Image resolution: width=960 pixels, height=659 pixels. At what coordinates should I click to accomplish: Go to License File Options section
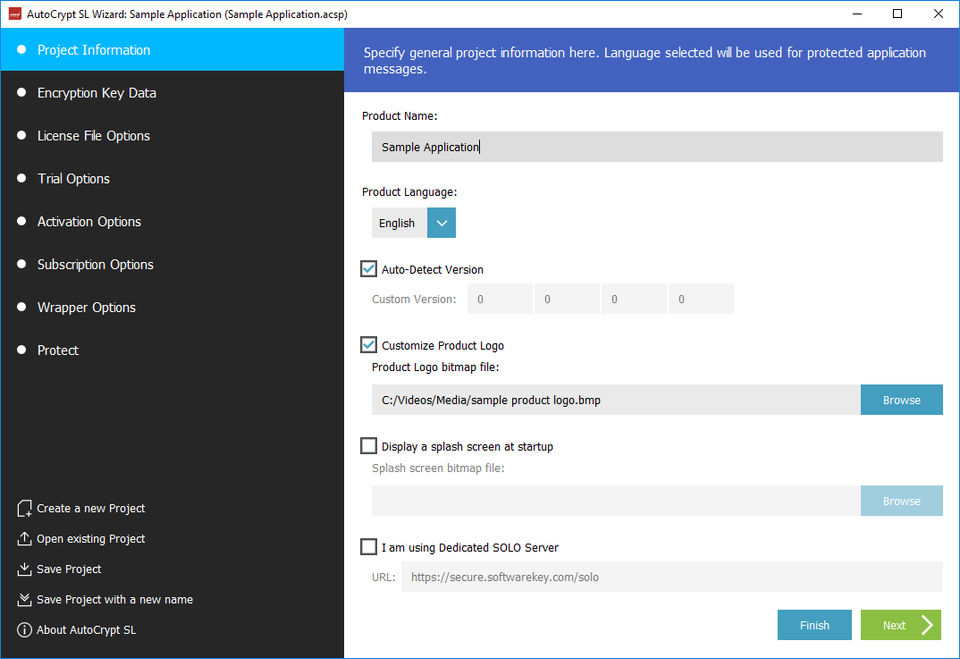pyautogui.click(x=93, y=136)
